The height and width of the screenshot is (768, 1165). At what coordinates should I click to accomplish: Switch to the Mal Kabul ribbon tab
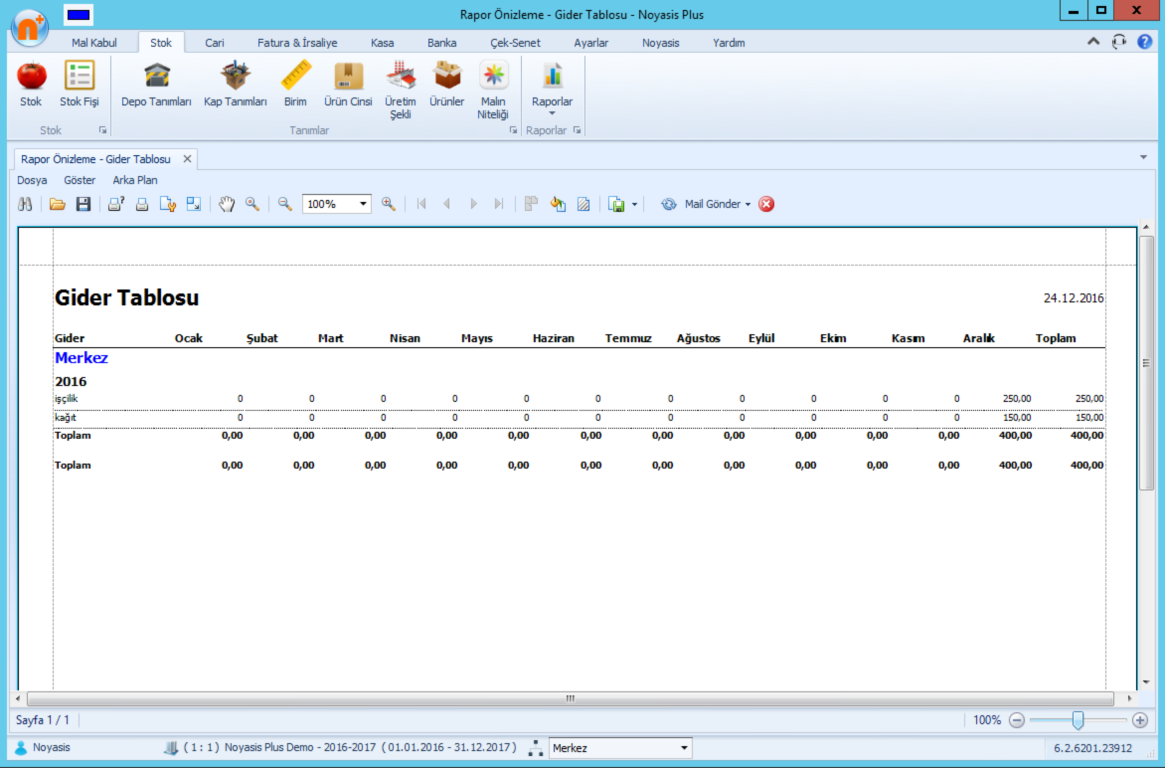[94, 42]
